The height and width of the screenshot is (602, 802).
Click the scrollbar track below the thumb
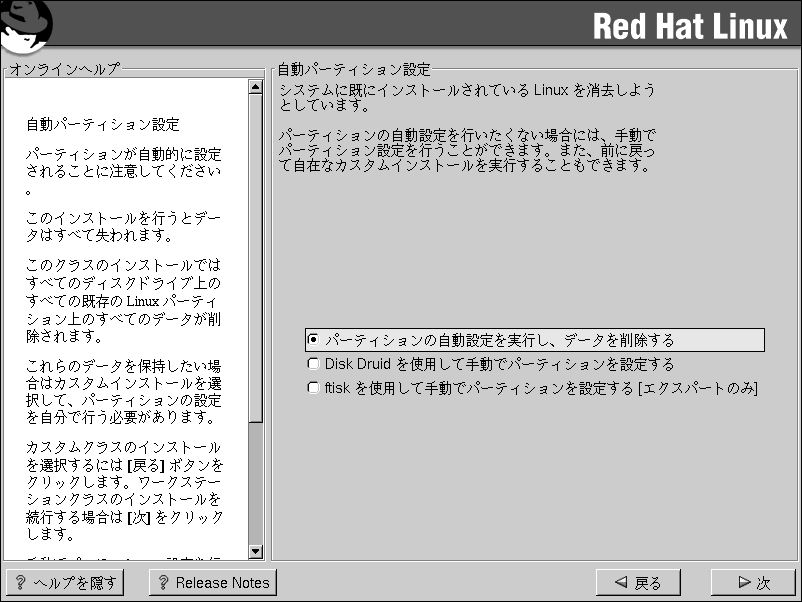pyautogui.click(x=254, y=490)
